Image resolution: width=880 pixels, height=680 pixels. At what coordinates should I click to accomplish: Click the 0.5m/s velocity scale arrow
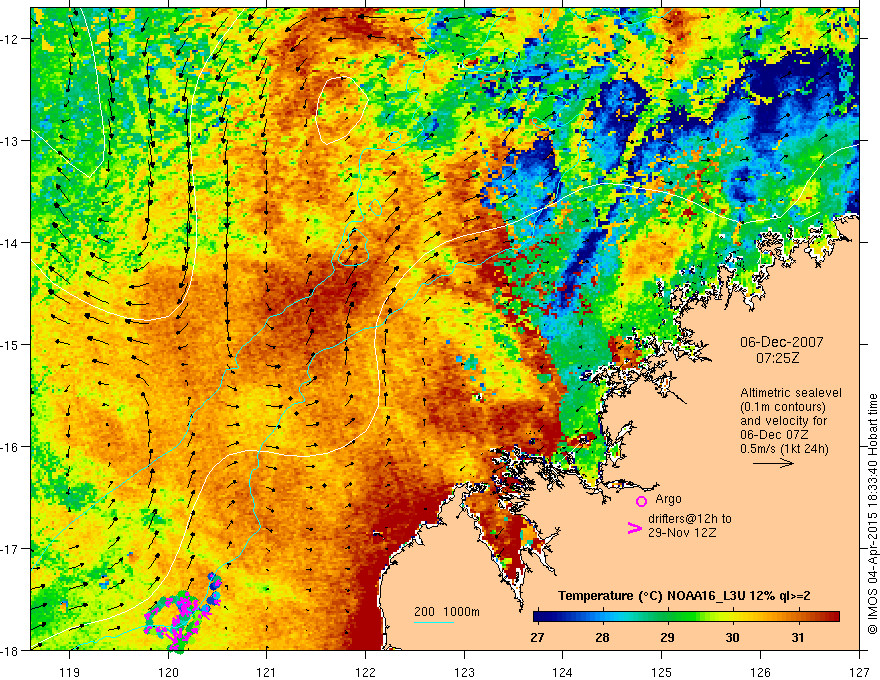[x=773, y=463]
